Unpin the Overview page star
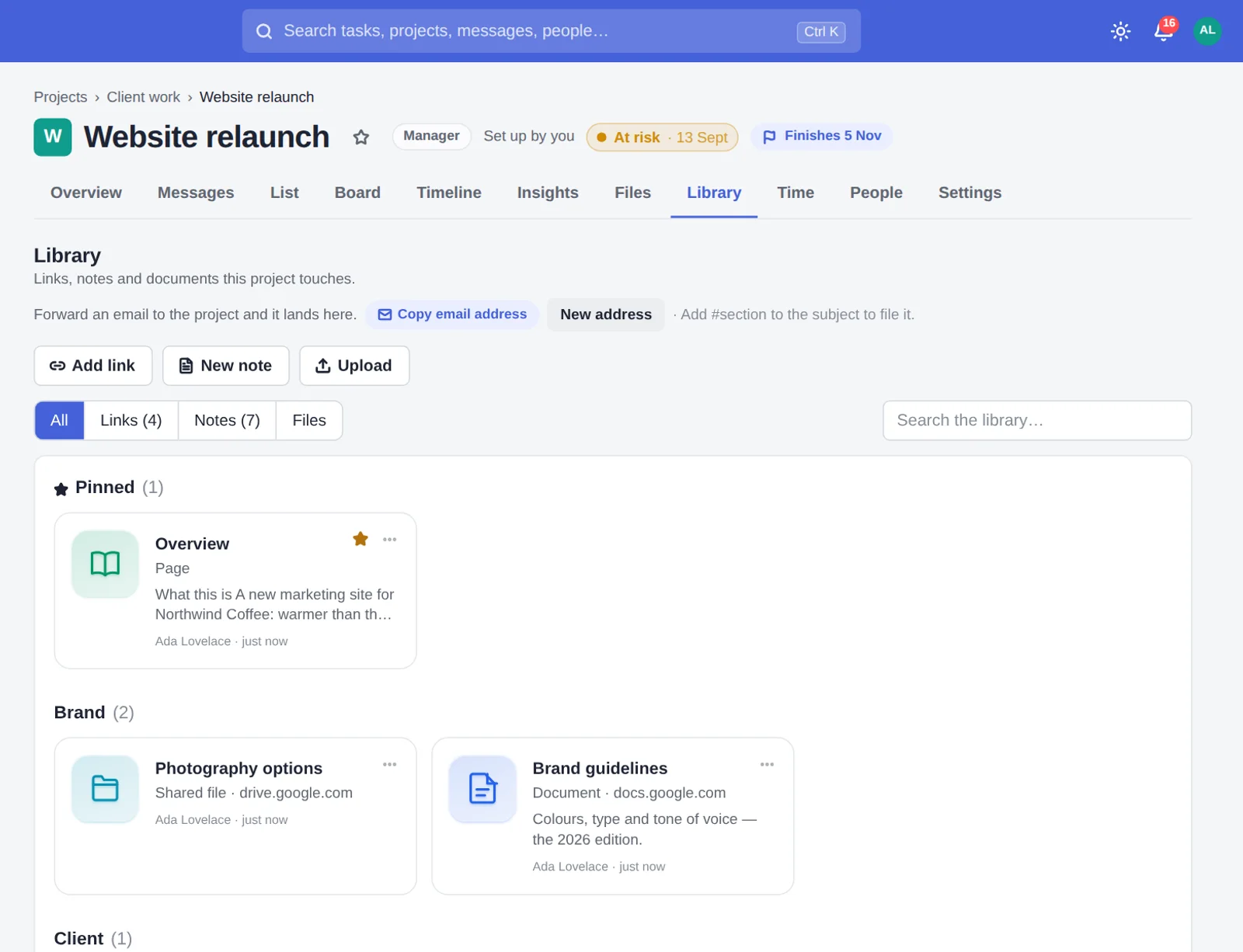1243x952 pixels. pos(360,539)
